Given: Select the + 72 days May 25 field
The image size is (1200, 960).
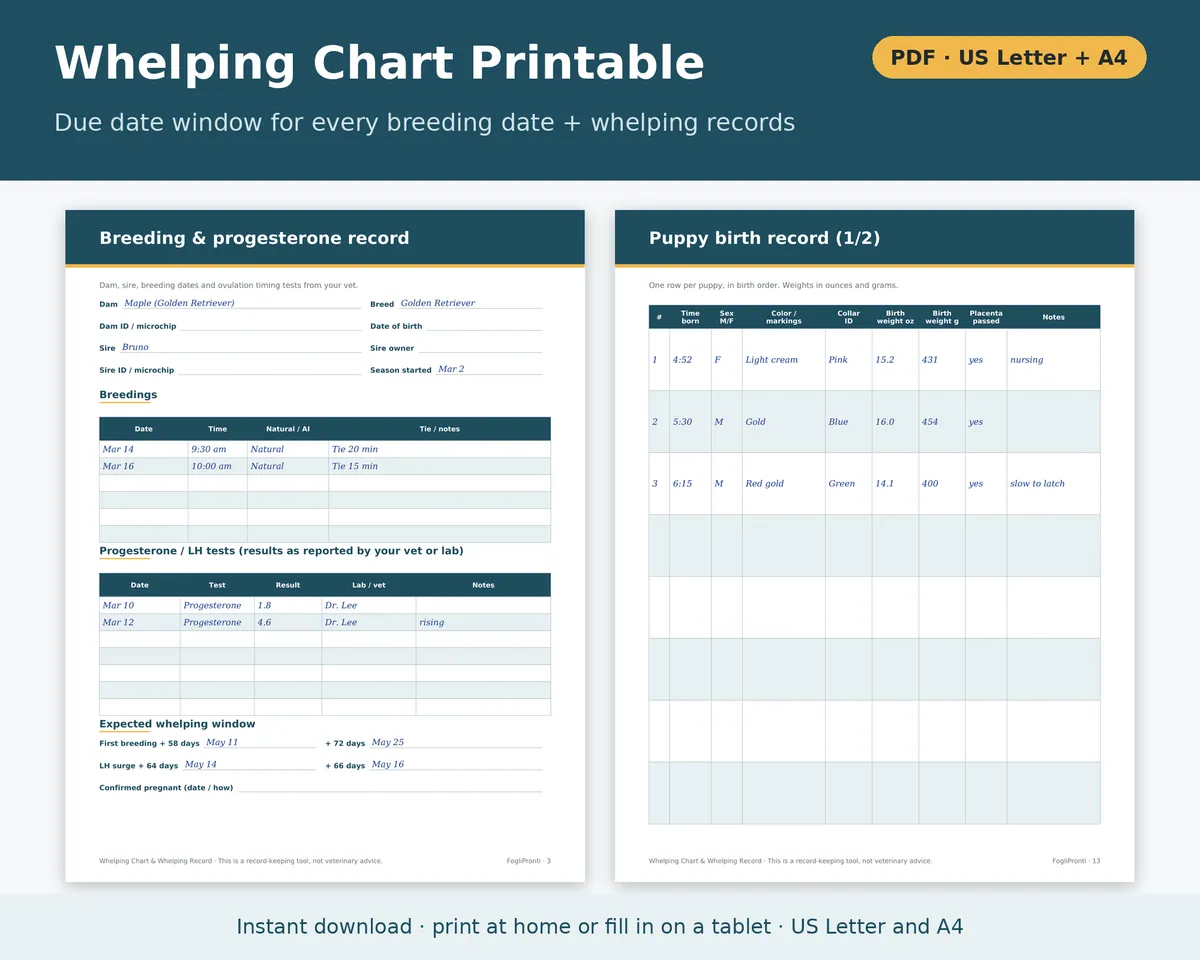Looking at the screenshot, I should pyautogui.click(x=455, y=742).
